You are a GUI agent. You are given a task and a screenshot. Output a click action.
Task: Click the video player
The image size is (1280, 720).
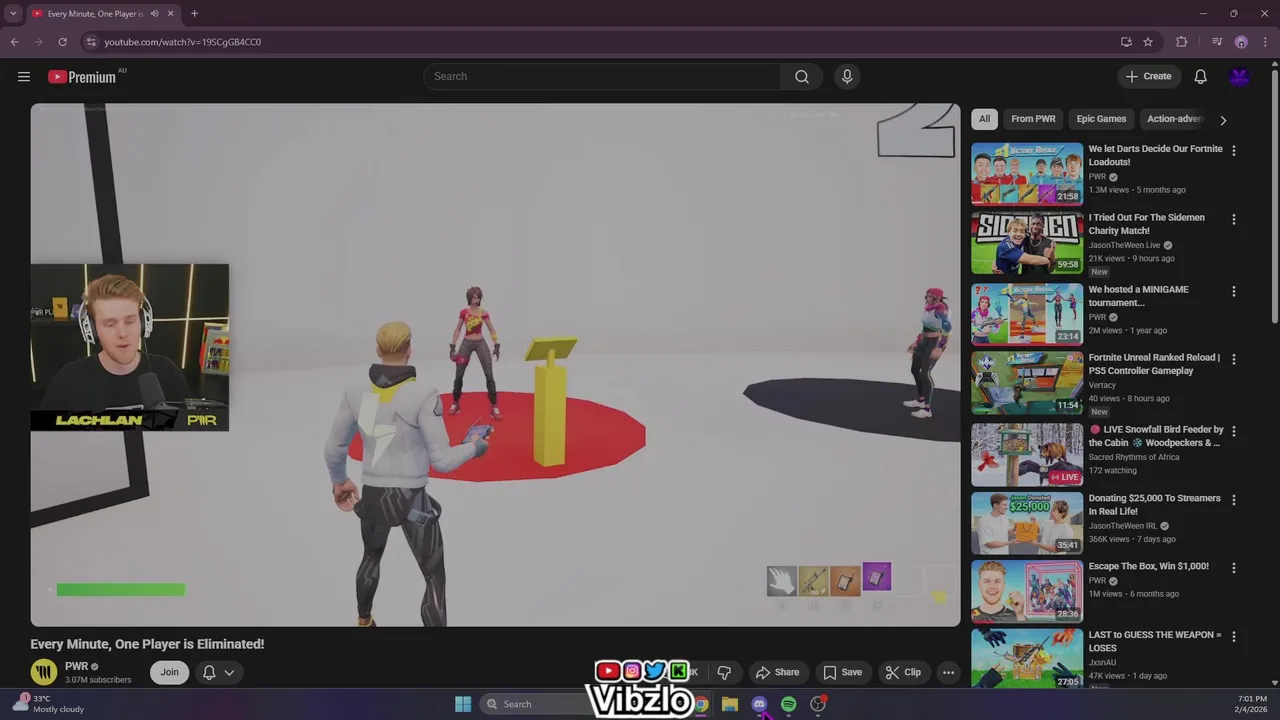[495, 365]
